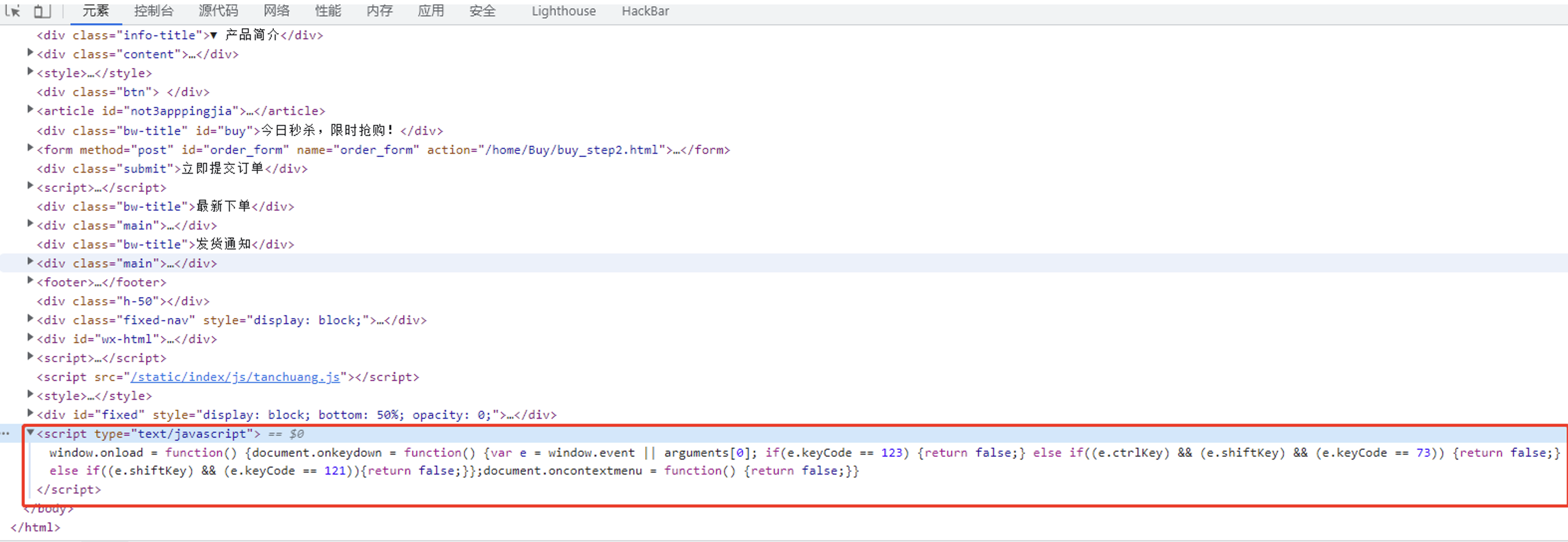The height and width of the screenshot is (542, 1568).
Task: Toggle the device toolbar icon
Action: tap(41, 11)
